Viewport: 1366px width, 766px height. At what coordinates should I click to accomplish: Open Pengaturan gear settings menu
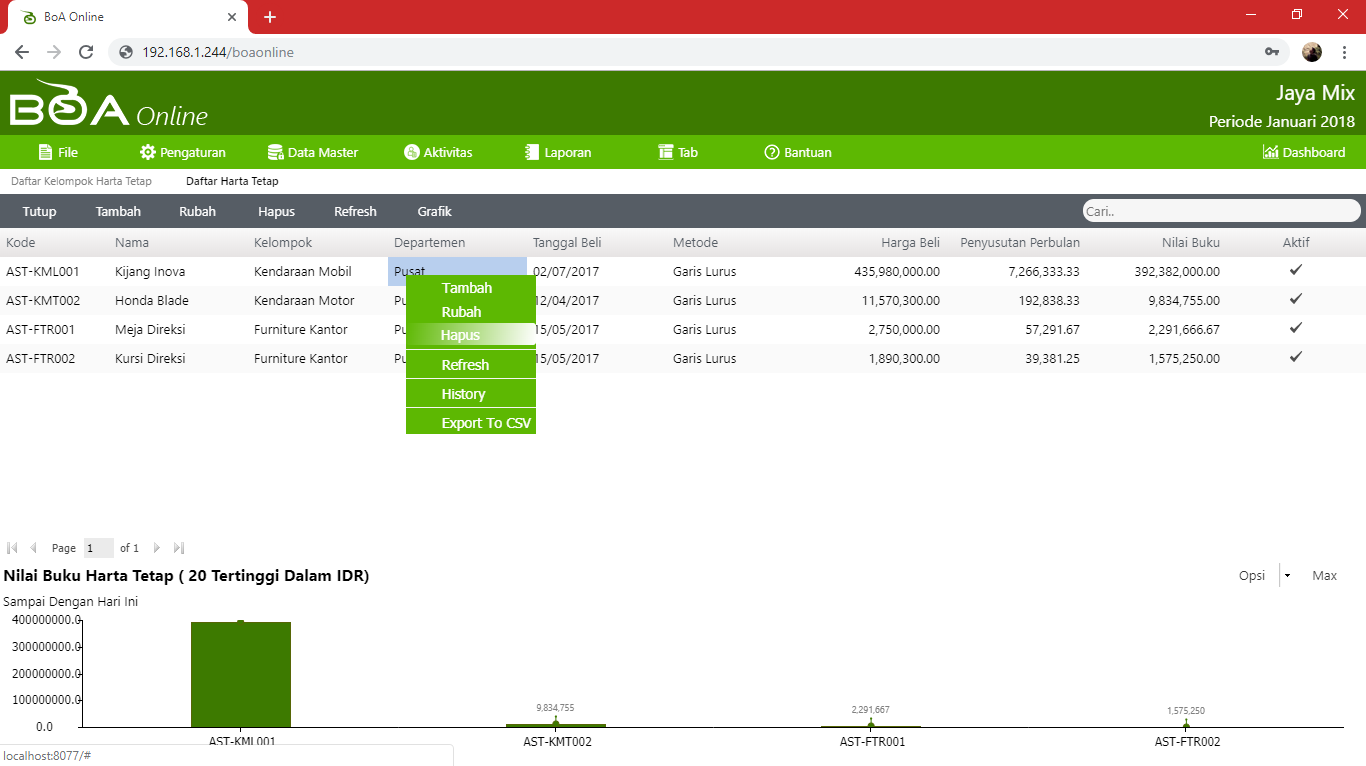148,152
